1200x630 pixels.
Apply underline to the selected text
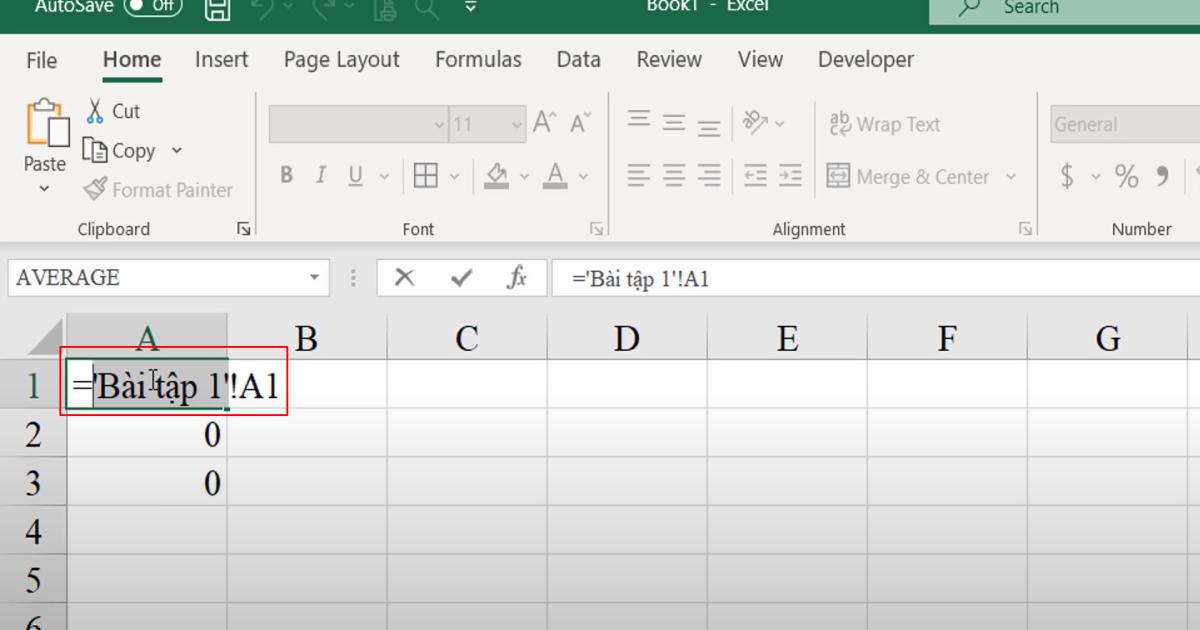coord(354,174)
